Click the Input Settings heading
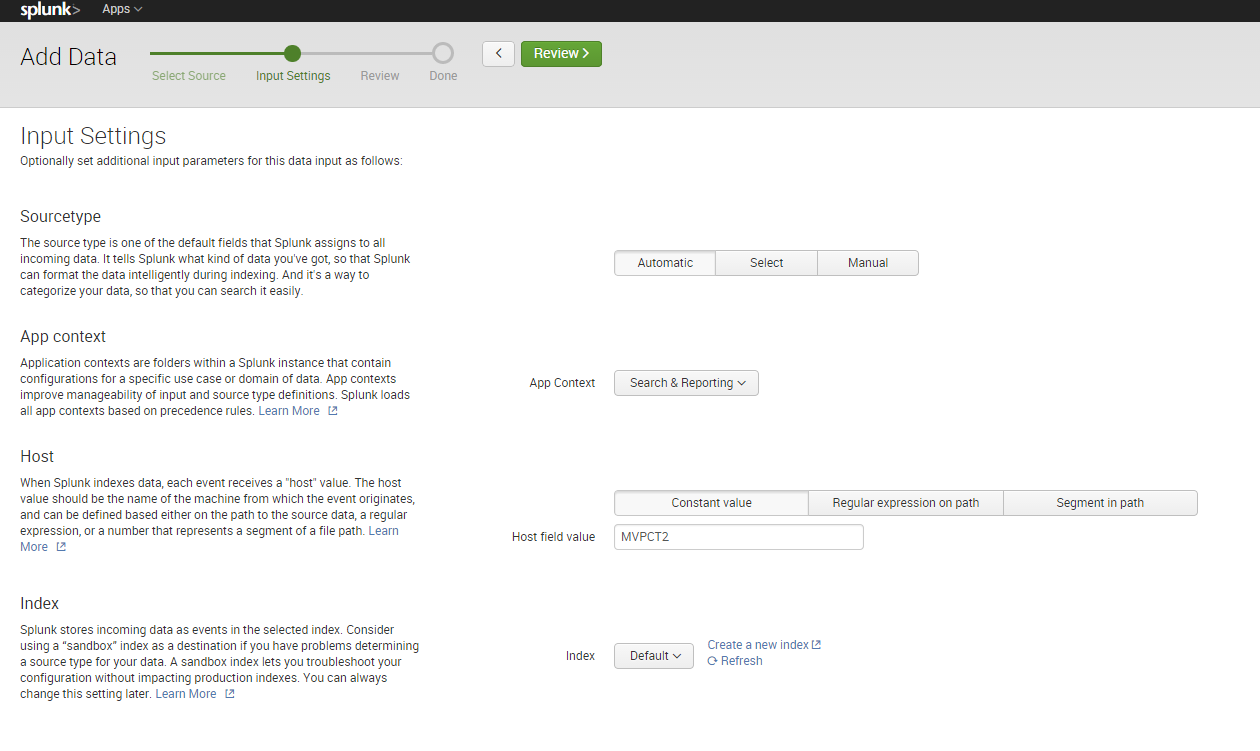Image resolution: width=1260 pixels, height=751 pixels. [93, 136]
